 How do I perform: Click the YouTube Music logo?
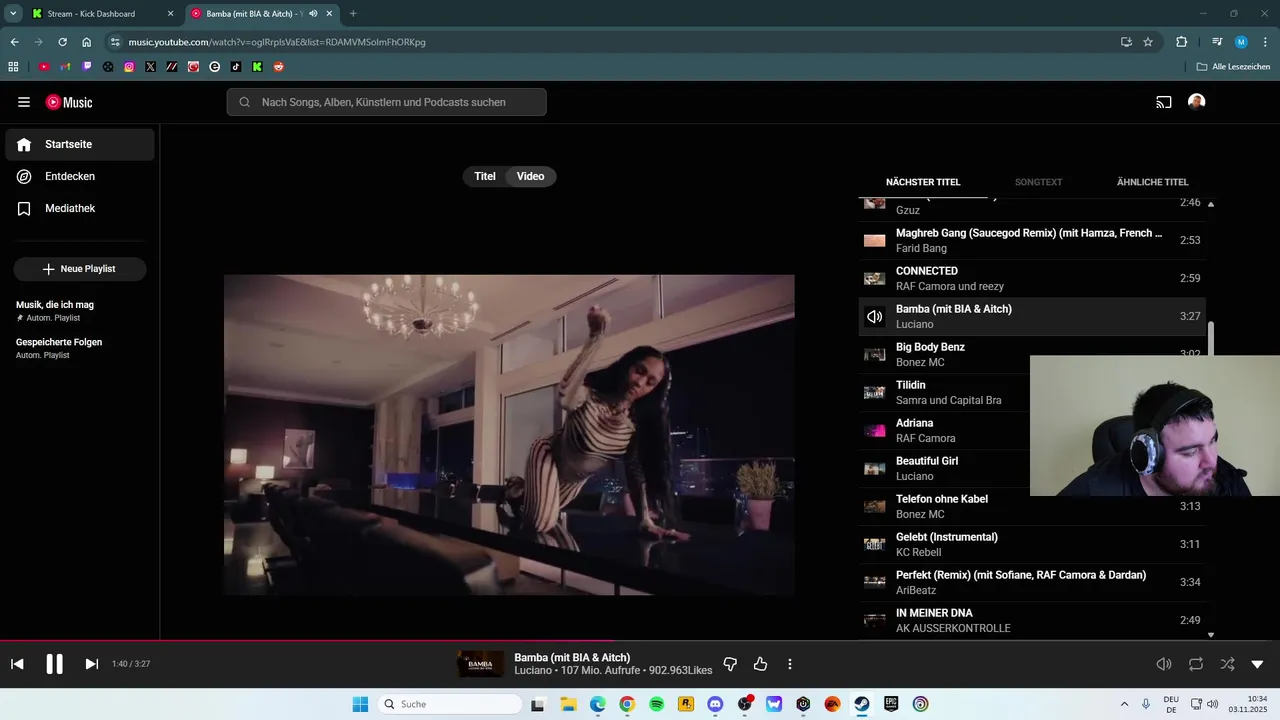coord(69,102)
